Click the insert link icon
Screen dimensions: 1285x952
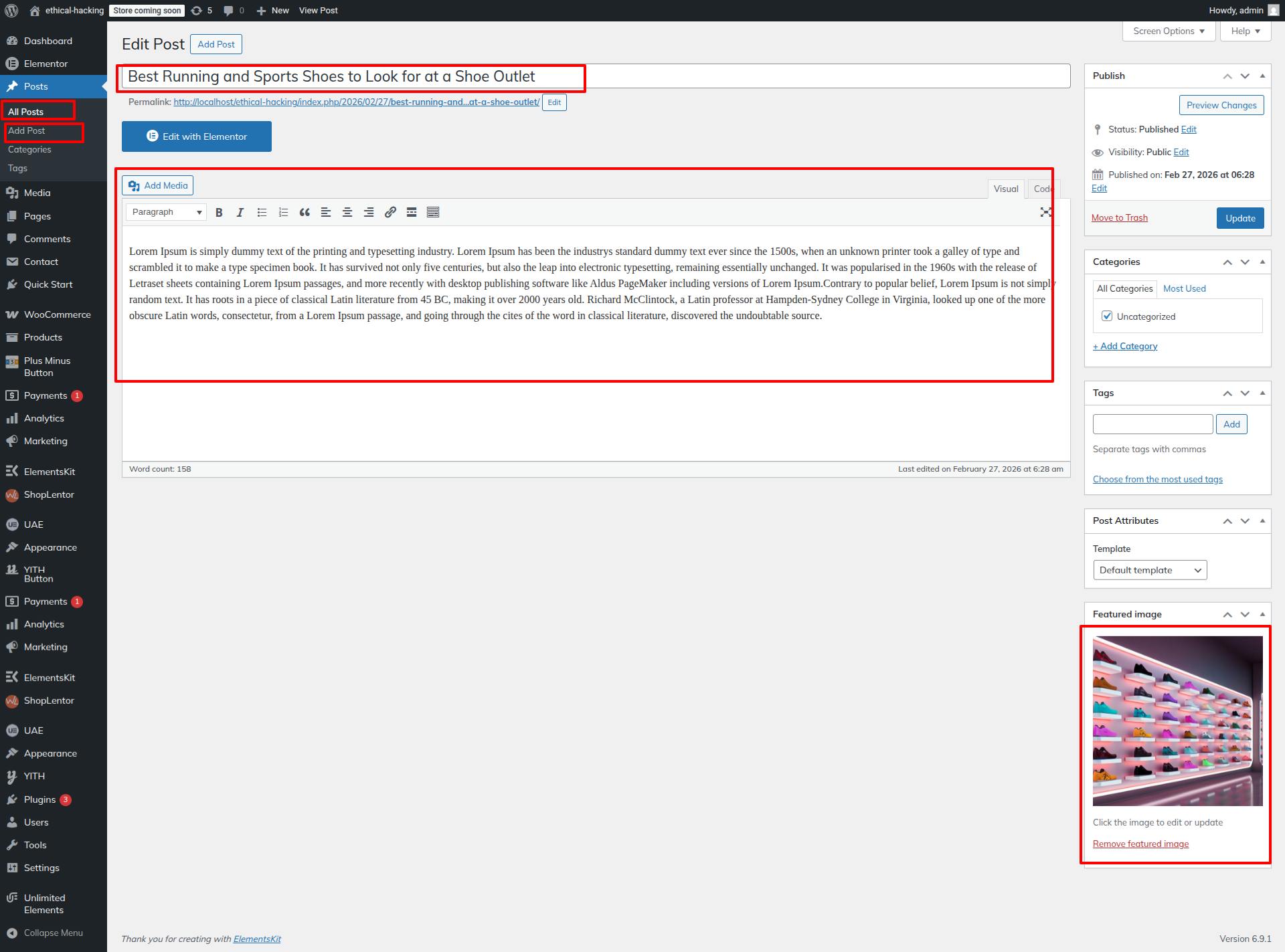[390, 212]
